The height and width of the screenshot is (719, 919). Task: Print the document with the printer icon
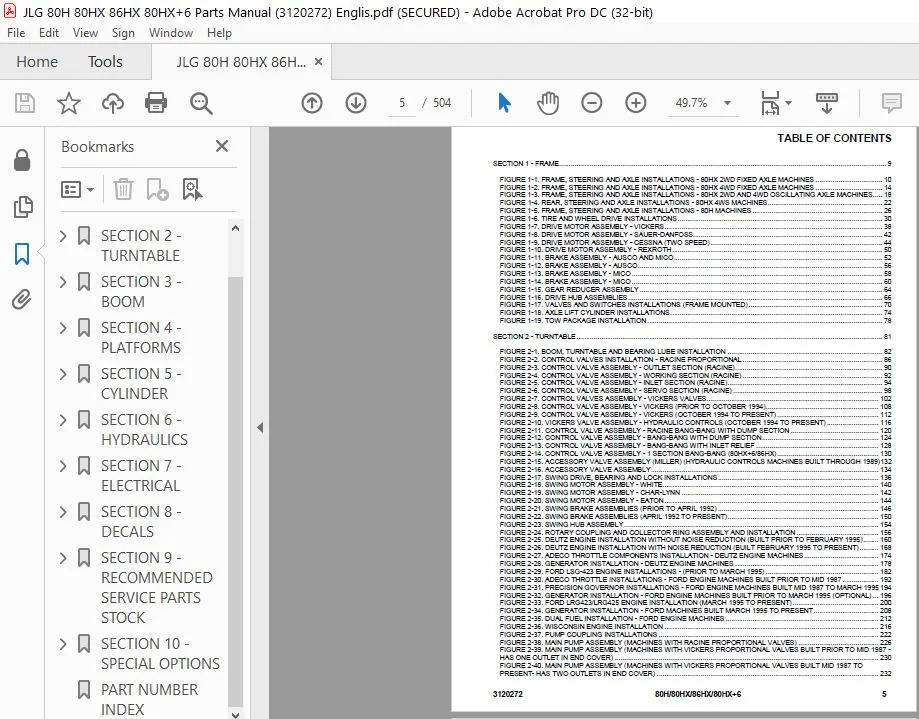(x=156, y=103)
